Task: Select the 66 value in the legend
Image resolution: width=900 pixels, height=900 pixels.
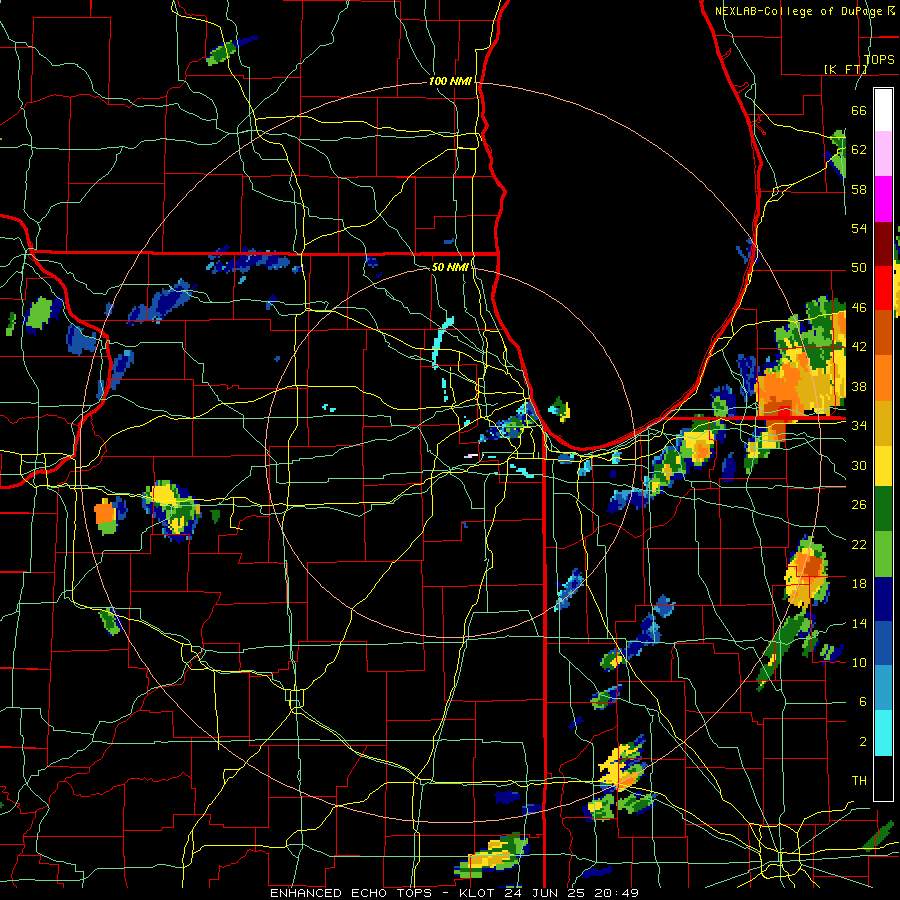Action: point(859,110)
